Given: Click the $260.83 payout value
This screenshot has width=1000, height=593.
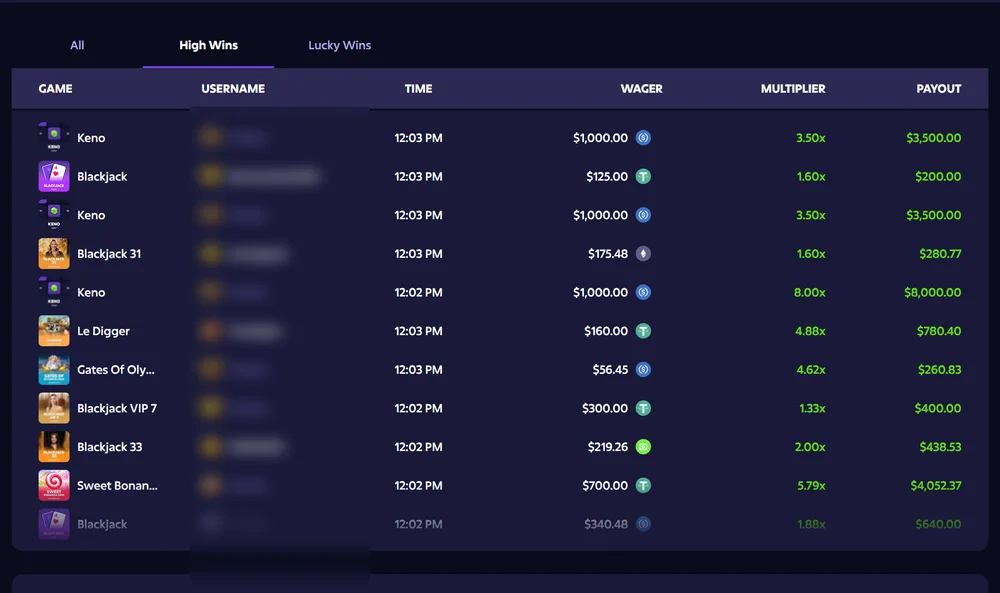Looking at the screenshot, I should (939, 370).
